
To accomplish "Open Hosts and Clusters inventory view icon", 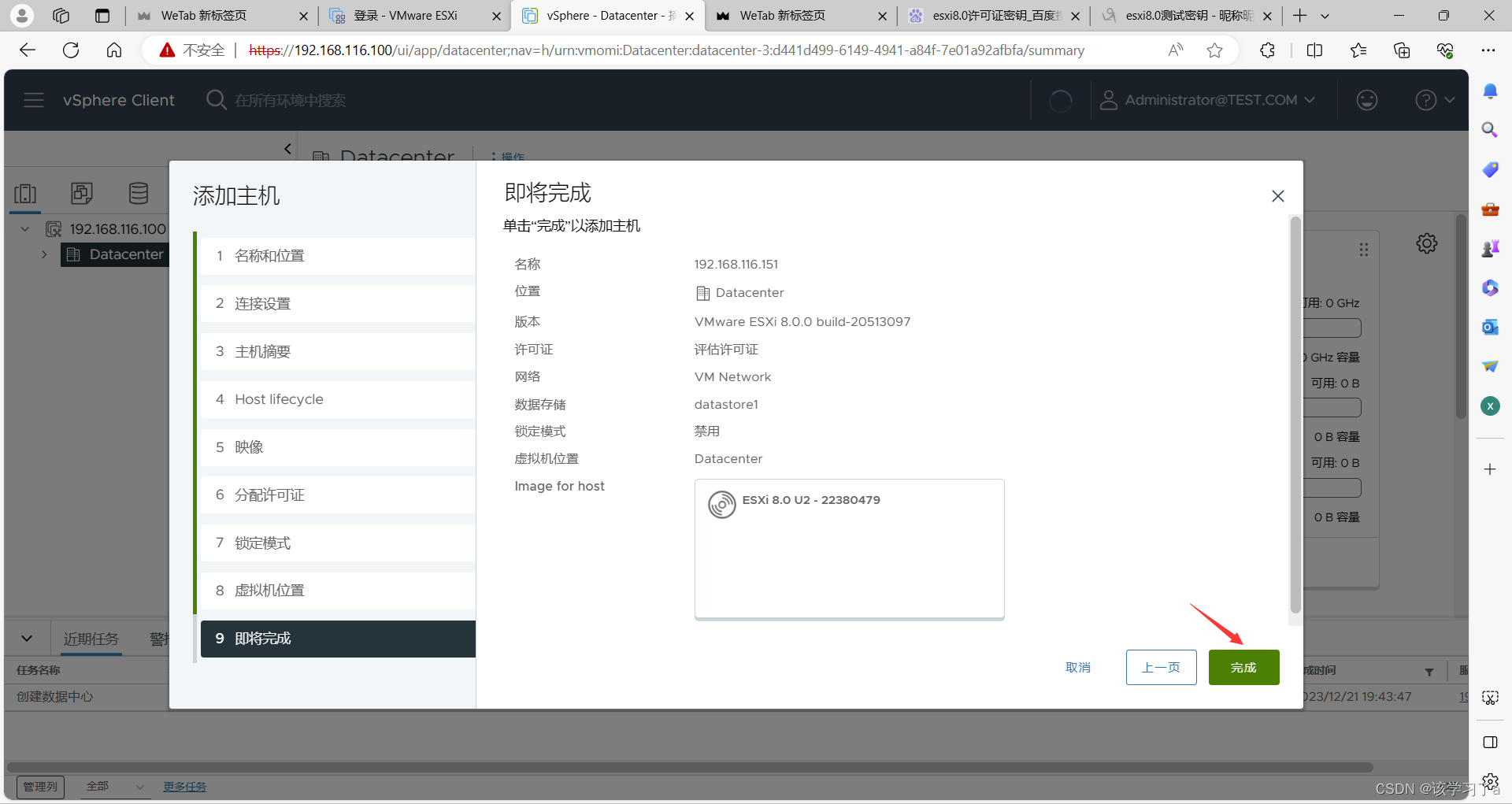I will (25, 193).
